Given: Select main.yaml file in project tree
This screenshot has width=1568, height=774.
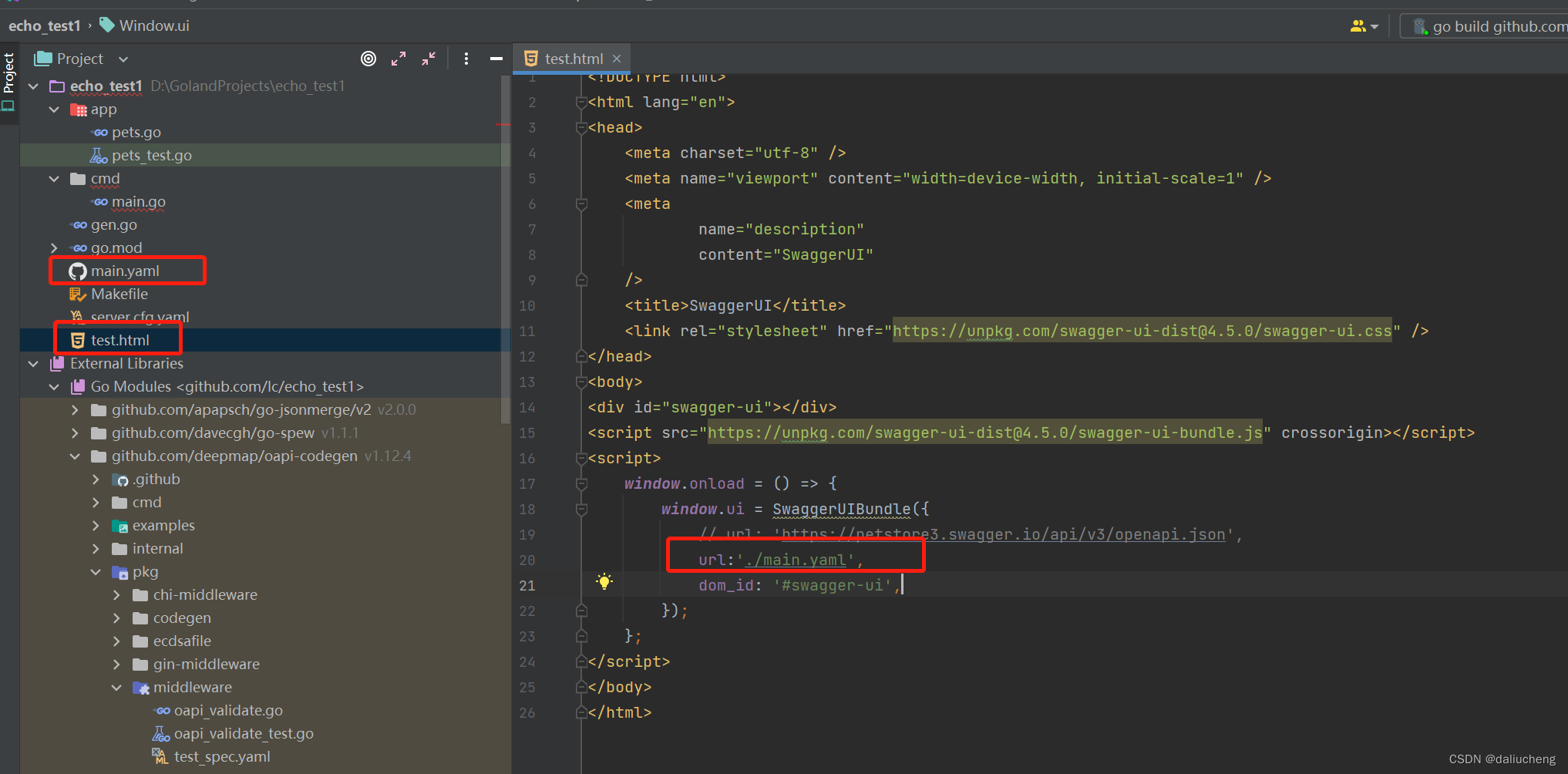Looking at the screenshot, I should click(x=125, y=271).
